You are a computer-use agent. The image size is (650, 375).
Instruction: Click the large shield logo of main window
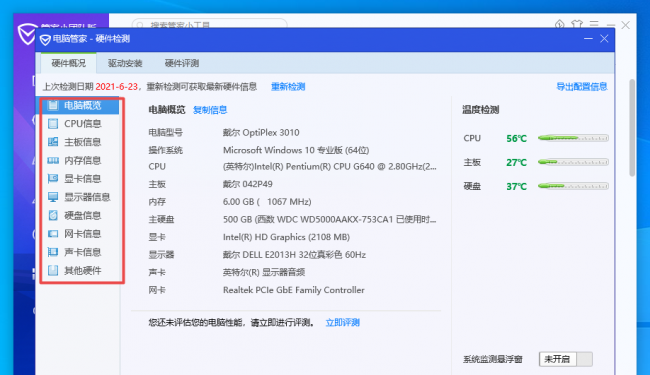(x=27, y=34)
